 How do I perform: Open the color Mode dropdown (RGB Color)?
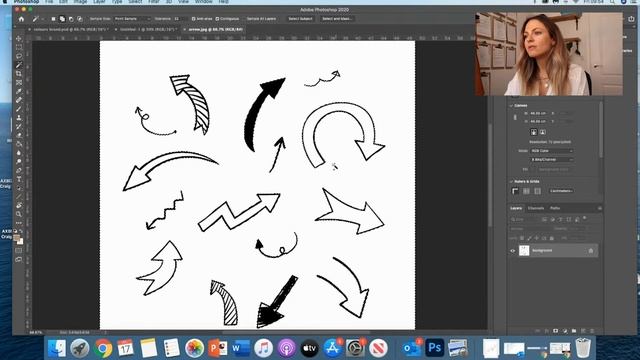click(551, 151)
